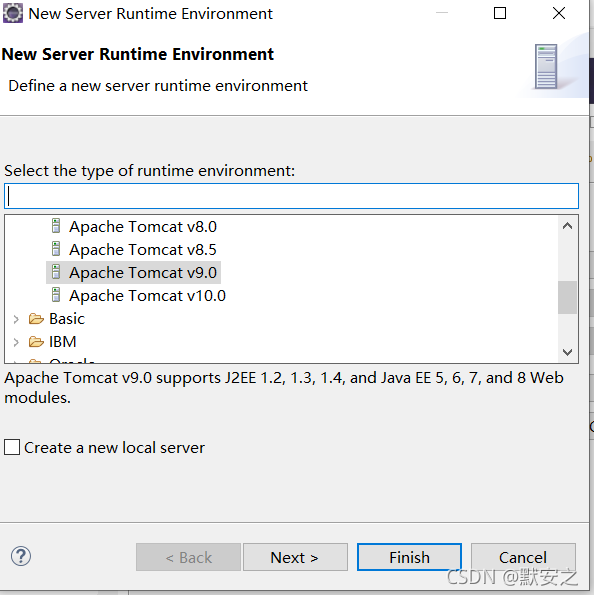The image size is (594, 595).
Task: Select Apache Tomcat v10.0 runtime
Action: coord(147,296)
